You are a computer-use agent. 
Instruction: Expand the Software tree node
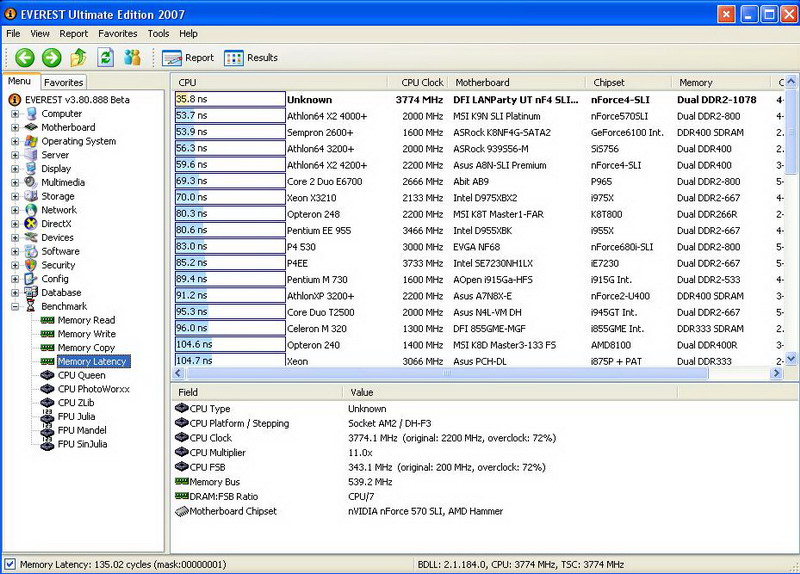coord(15,252)
